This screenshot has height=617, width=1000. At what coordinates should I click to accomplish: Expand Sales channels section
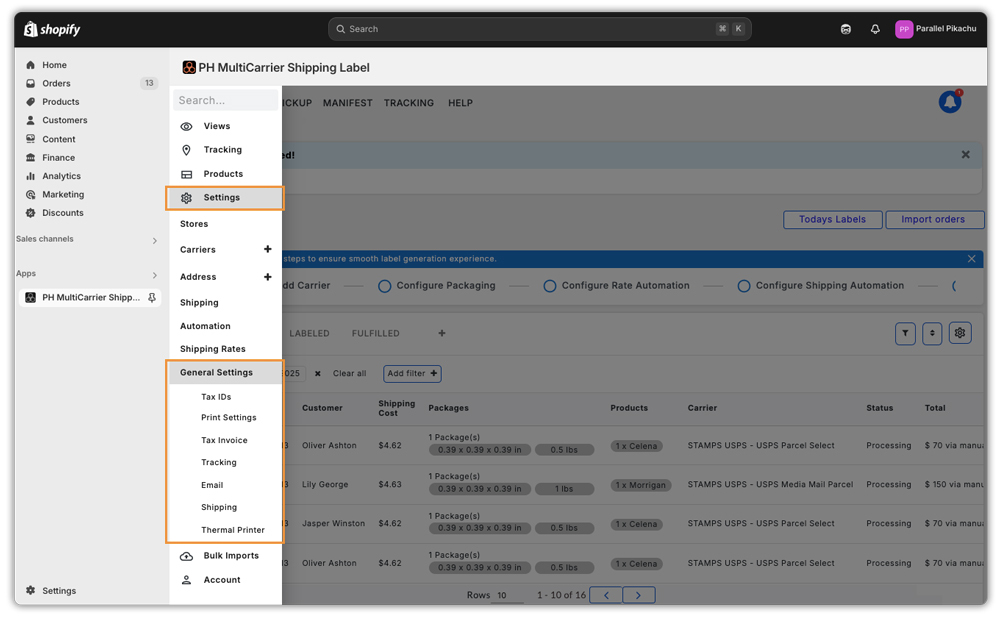pos(154,241)
